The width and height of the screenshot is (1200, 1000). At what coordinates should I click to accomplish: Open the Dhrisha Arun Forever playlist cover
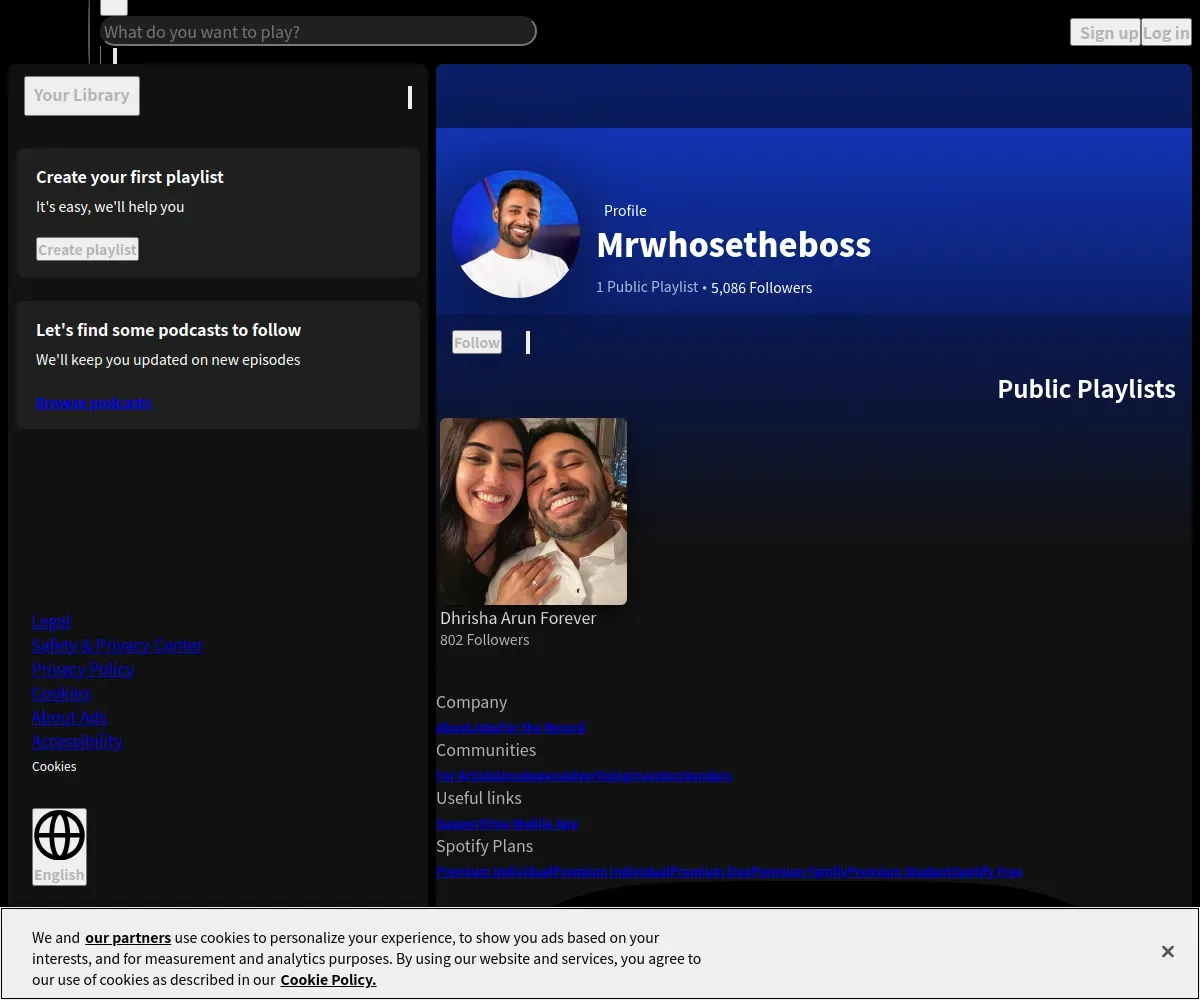coord(533,511)
